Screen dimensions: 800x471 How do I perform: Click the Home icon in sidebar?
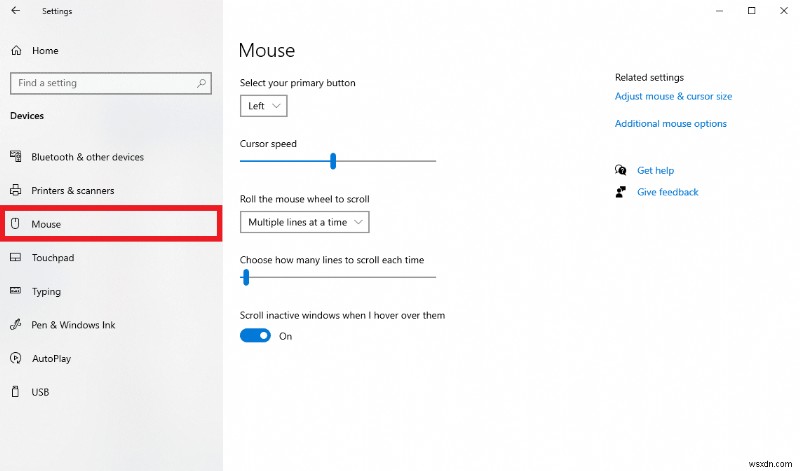pyautogui.click(x=15, y=50)
